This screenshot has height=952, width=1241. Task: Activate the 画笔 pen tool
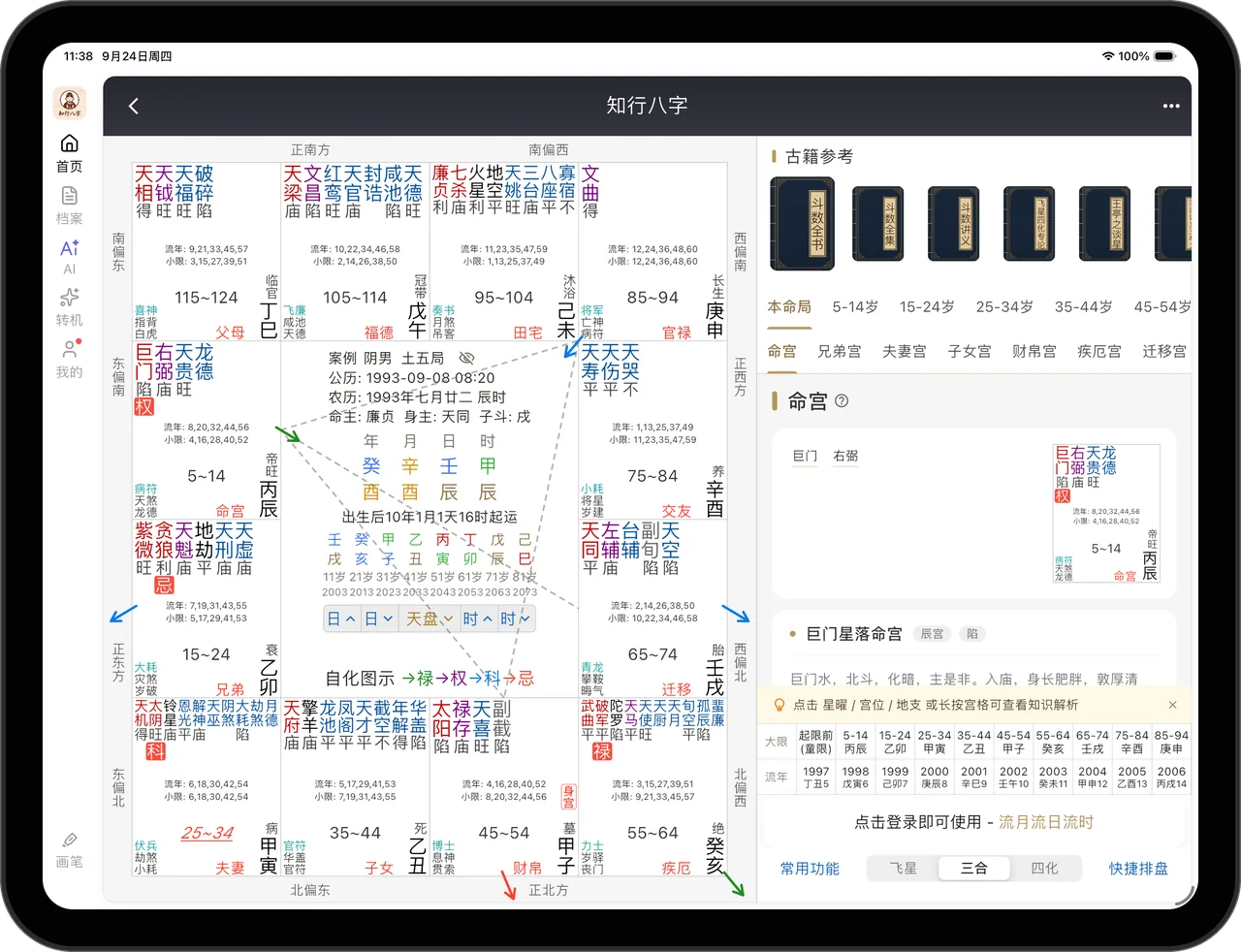click(69, 849)
